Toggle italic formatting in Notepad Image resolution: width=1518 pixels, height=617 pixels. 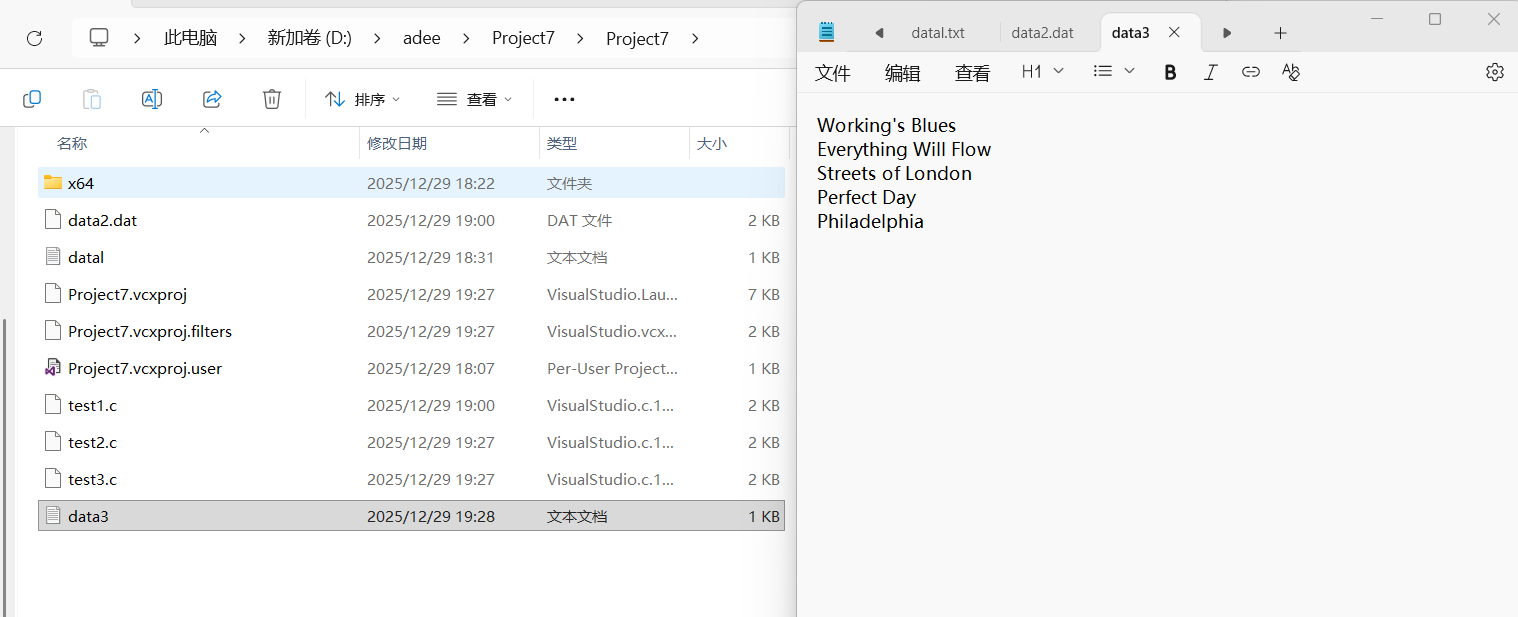[1210, 72]
